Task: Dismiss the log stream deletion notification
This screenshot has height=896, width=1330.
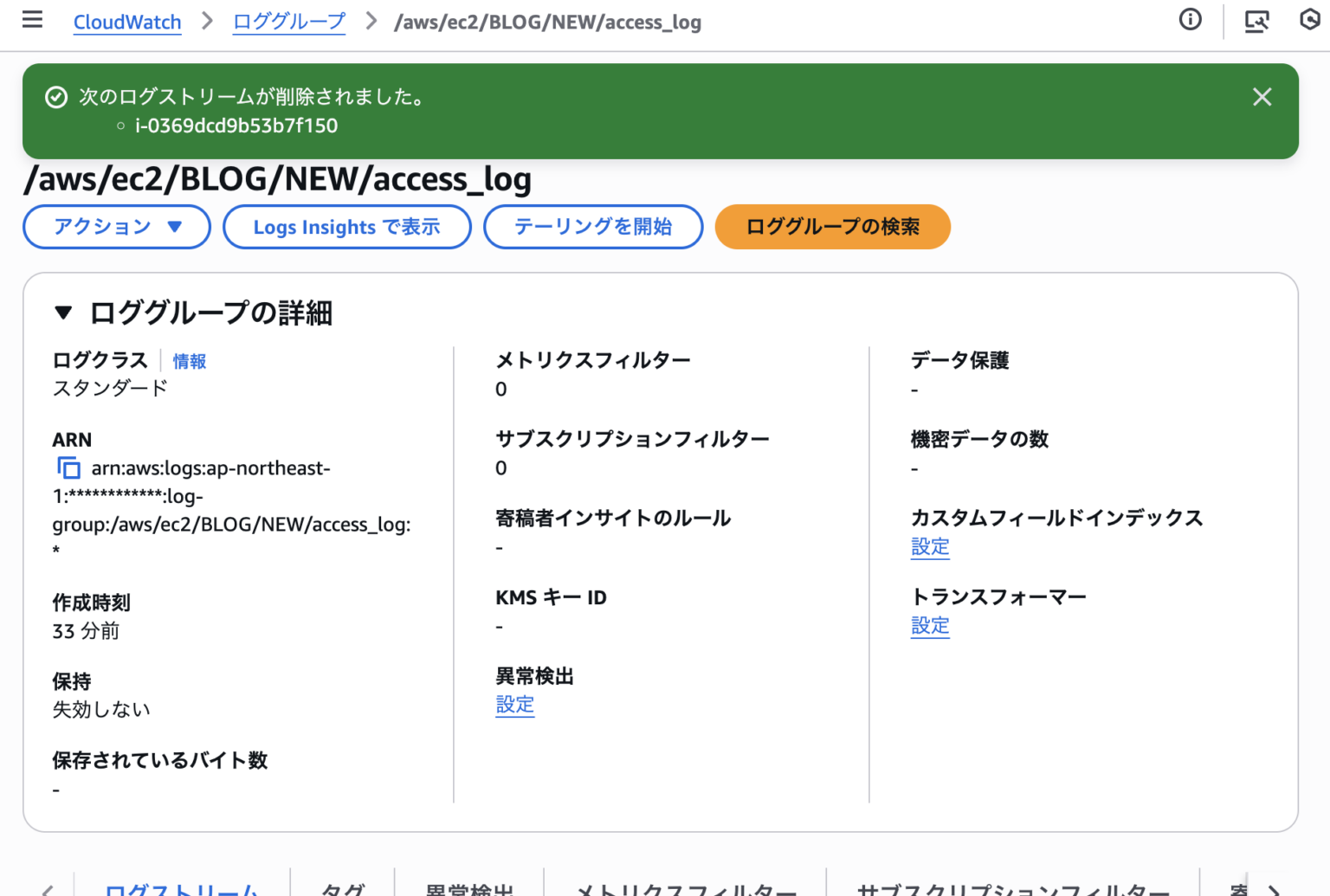Action: pyautogui.click(x=1262, y=97)
